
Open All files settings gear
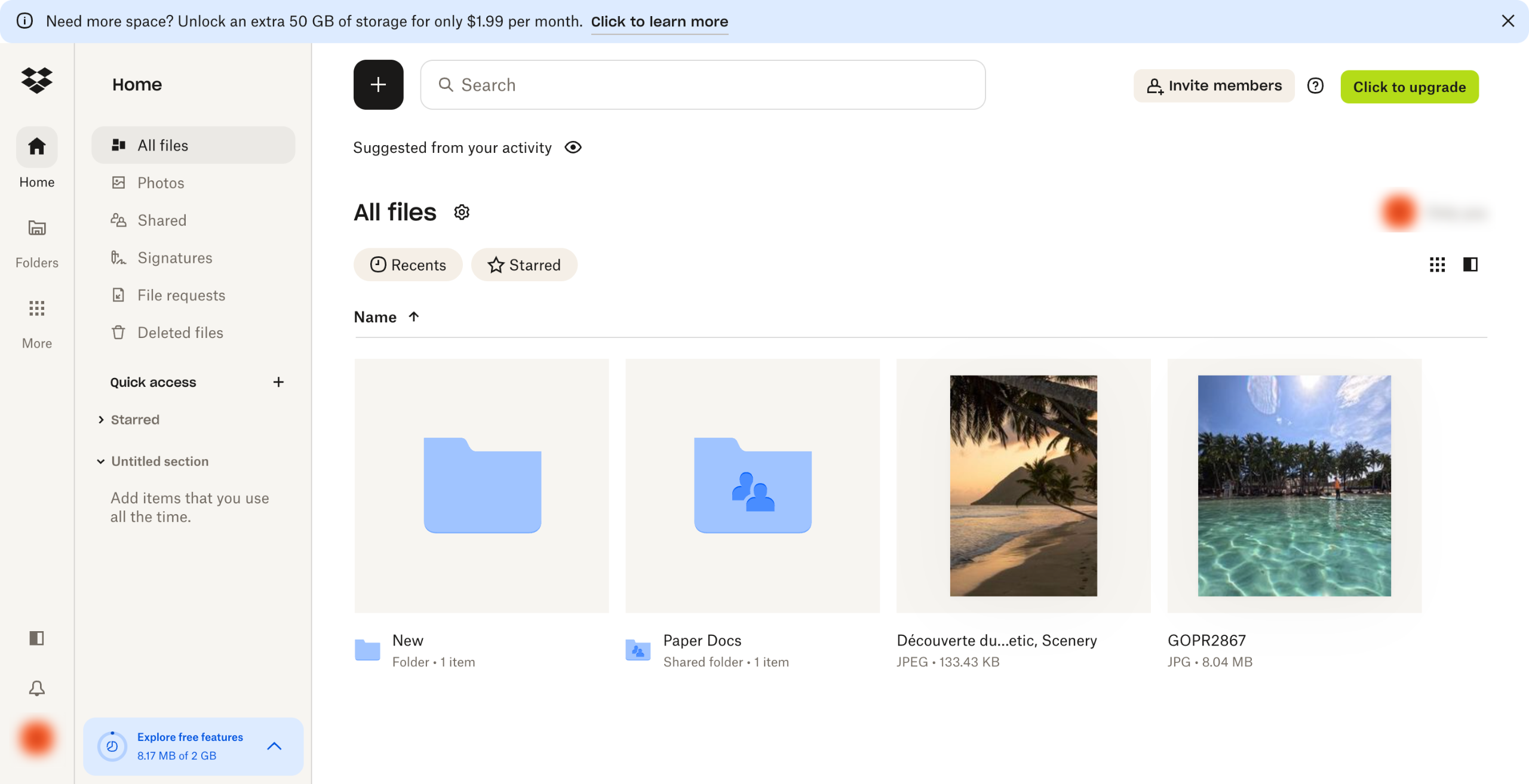(x=462, y=212)
